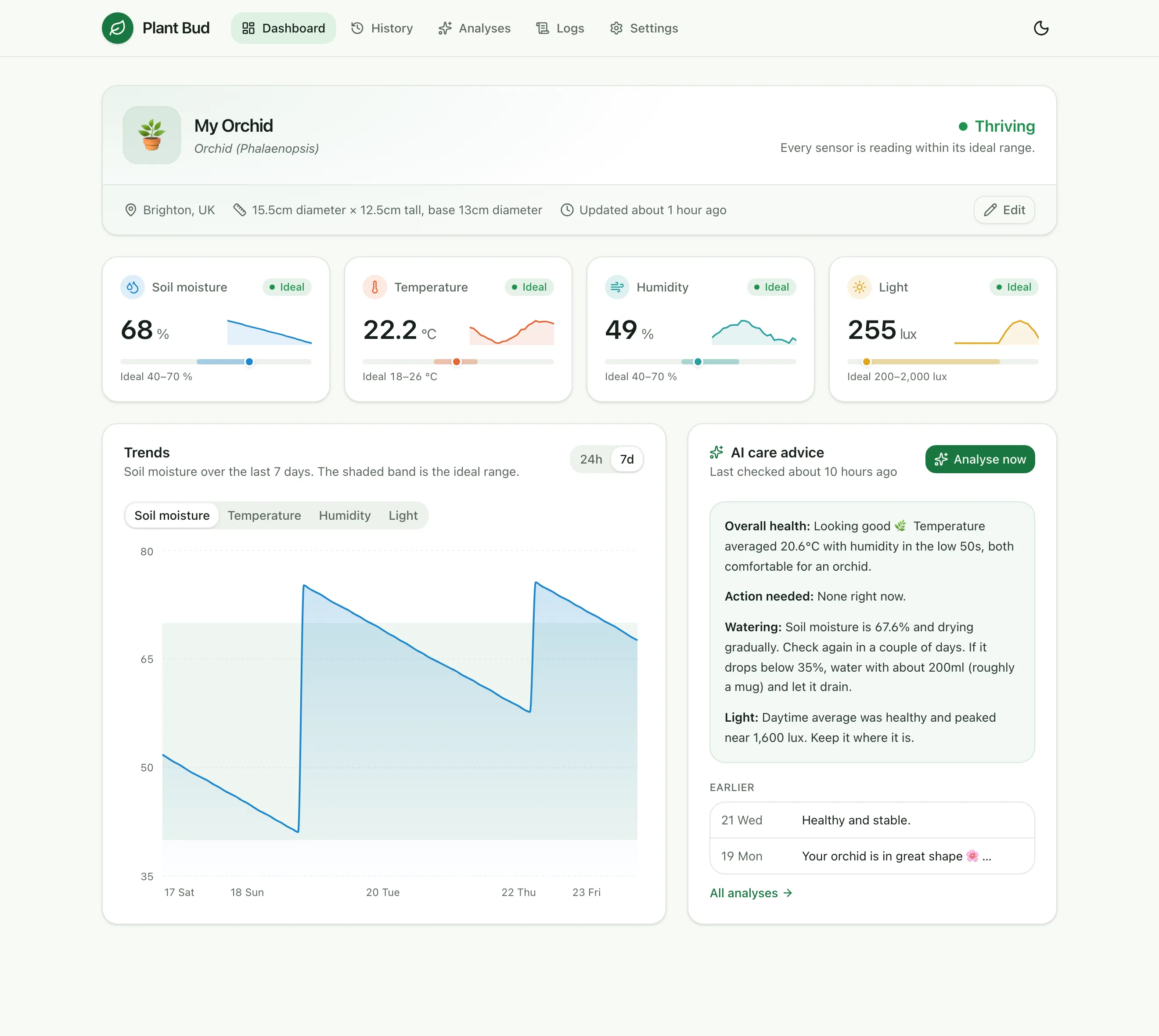Image resolution: width=1159 pixels, height=1036 pixels.
Task: Click the 255 lux reading
Action: (x=882, y=330)
